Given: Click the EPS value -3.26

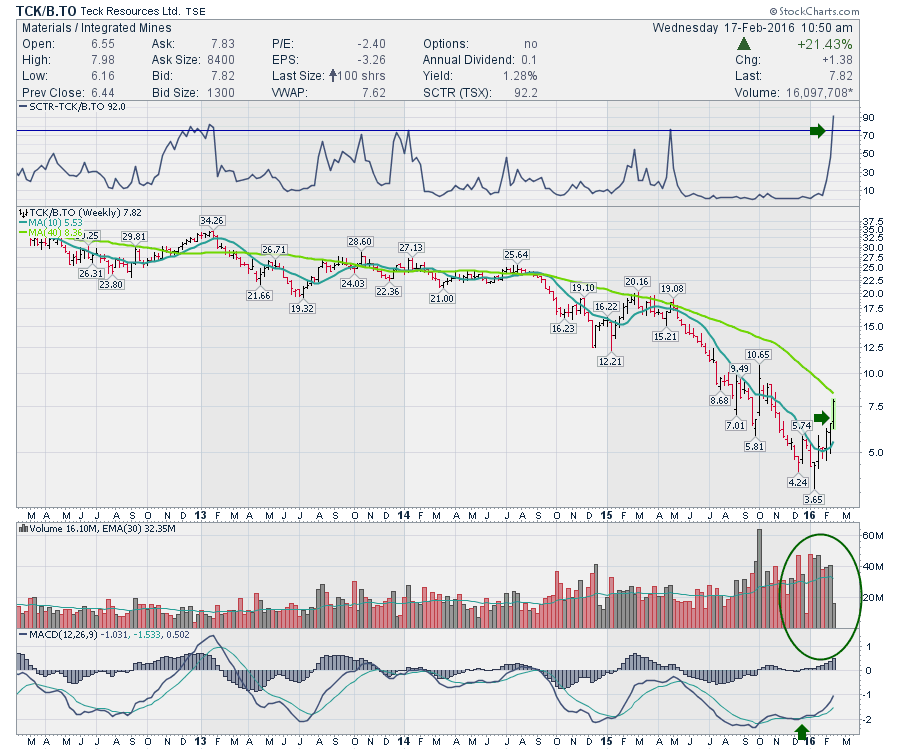Looking at the screenshot, I should coord(371,60).
